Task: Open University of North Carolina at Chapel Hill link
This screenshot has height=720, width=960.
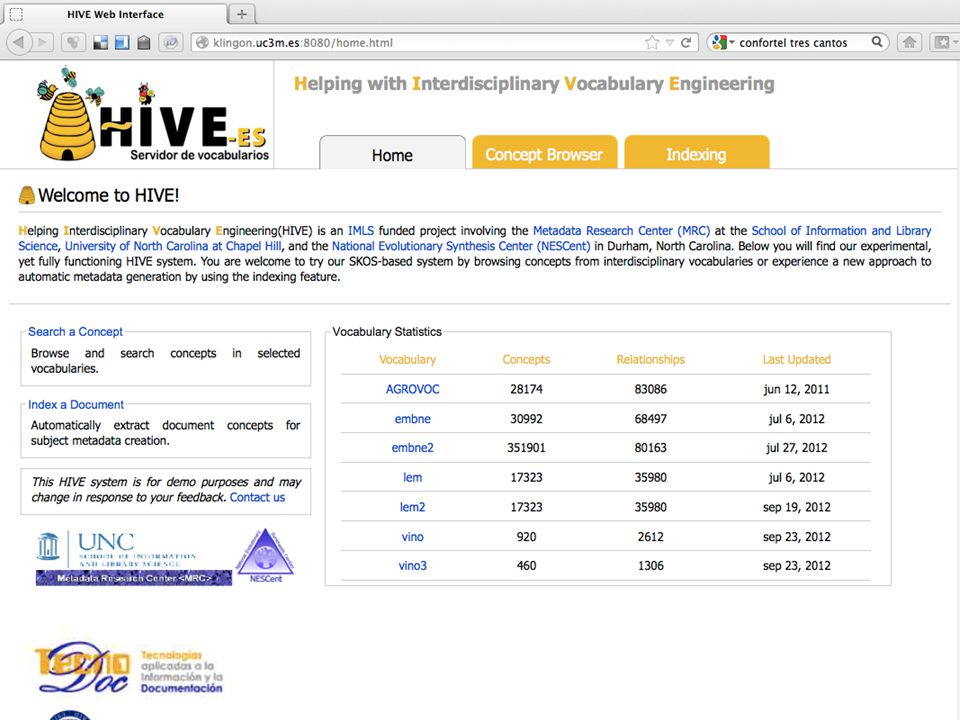Action: coord(173,246)
